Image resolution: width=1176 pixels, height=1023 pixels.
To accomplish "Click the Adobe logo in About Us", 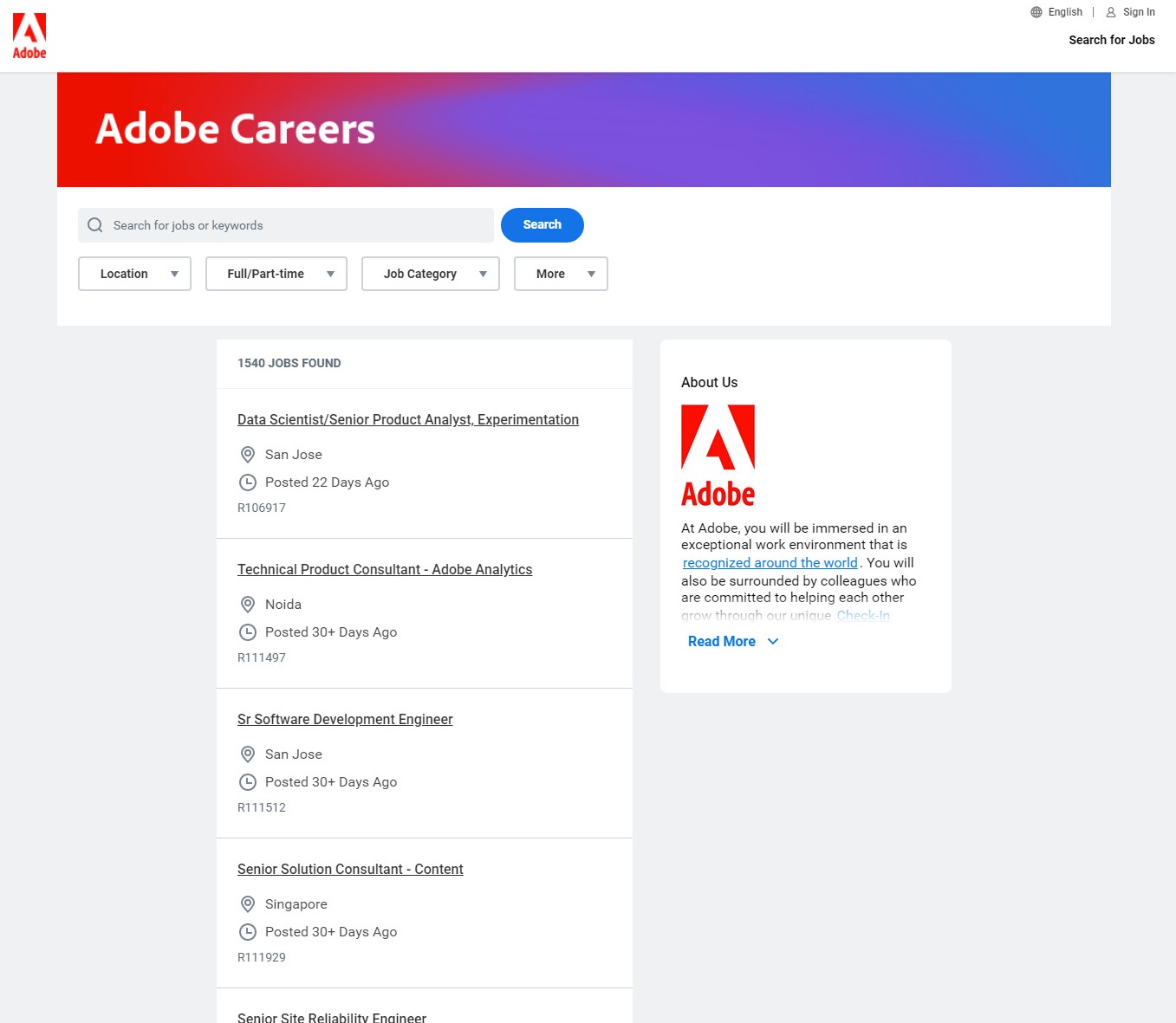I will point(718,456).
